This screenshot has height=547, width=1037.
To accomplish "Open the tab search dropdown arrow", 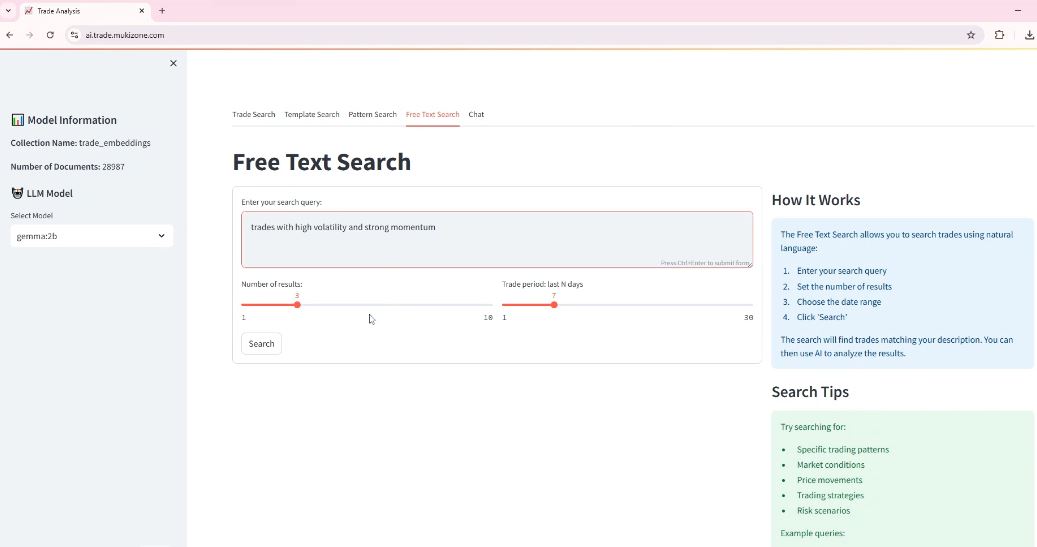I will (8, 11).
